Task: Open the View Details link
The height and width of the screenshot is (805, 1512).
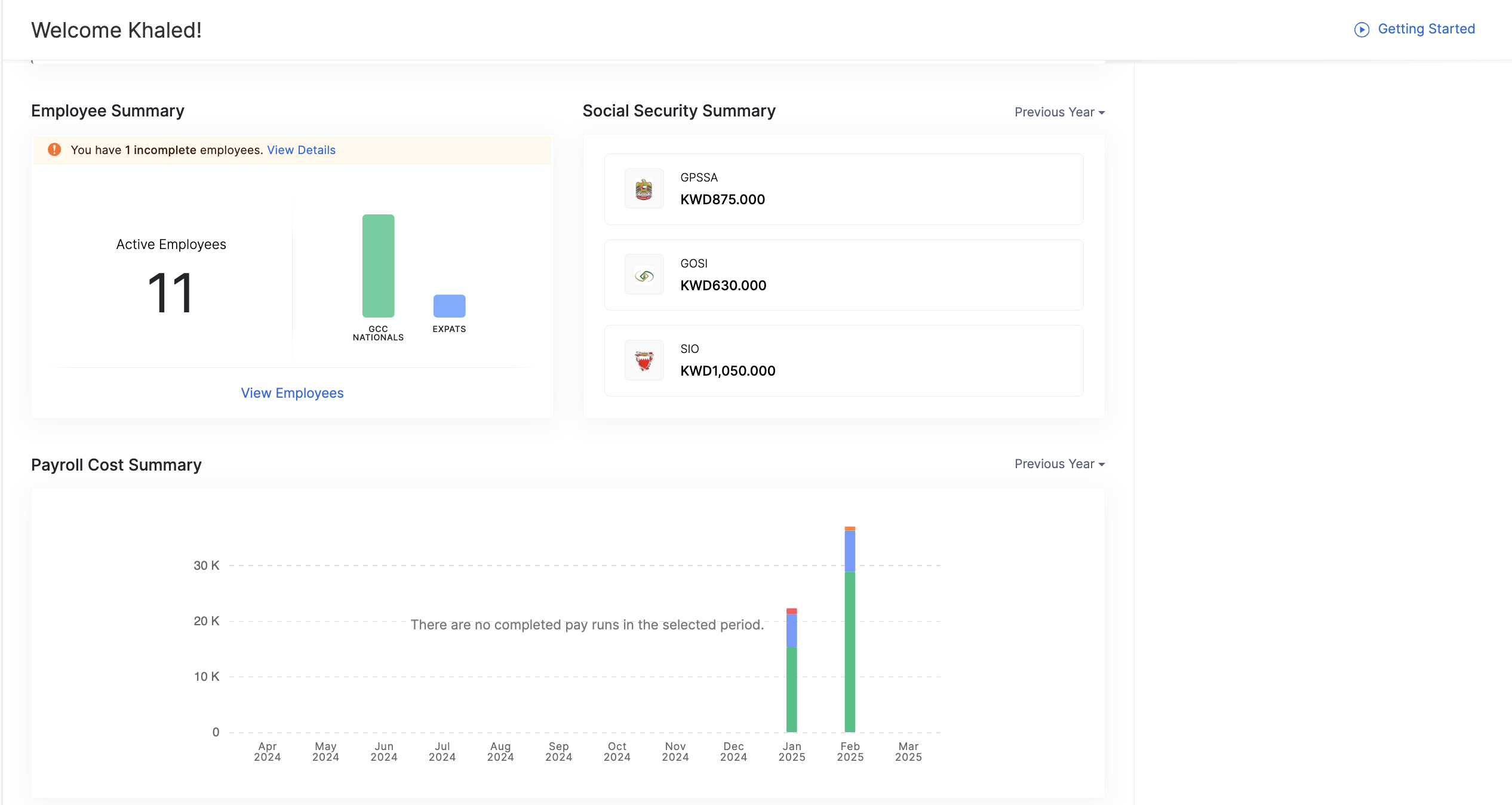Action: [301, 150]
